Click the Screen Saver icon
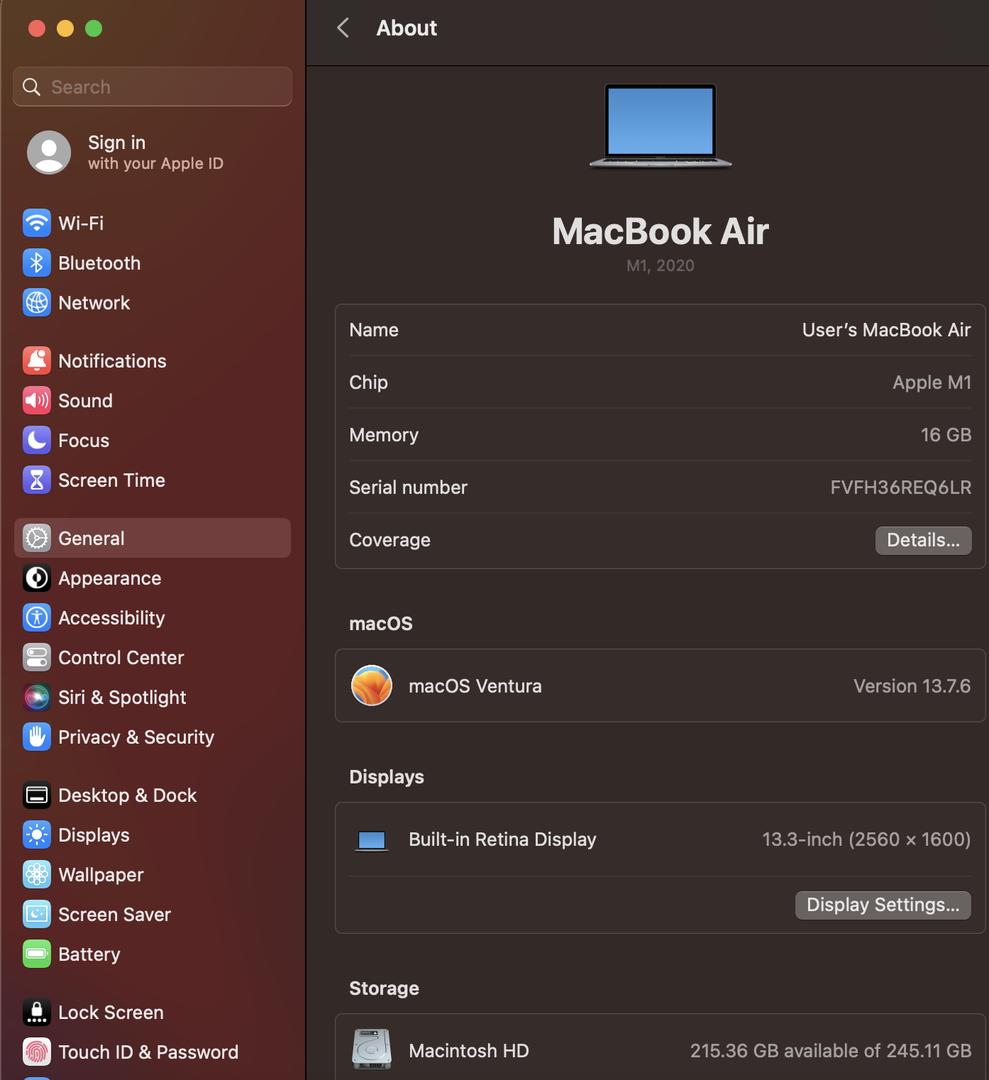989x1080 pixels. point(37,914)
